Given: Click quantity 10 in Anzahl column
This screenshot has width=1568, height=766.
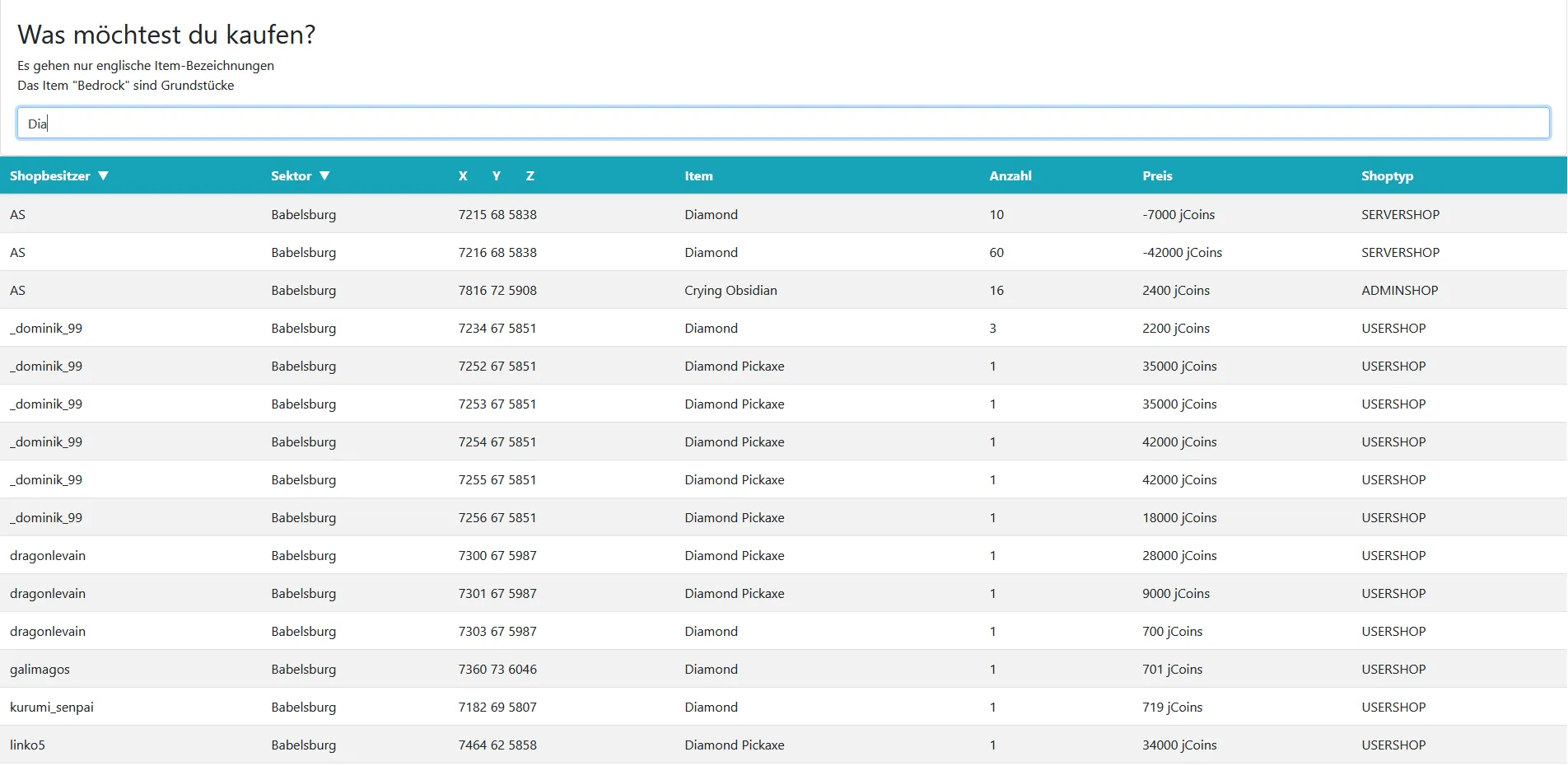Looking at the screenshot, I should point(996,214).
